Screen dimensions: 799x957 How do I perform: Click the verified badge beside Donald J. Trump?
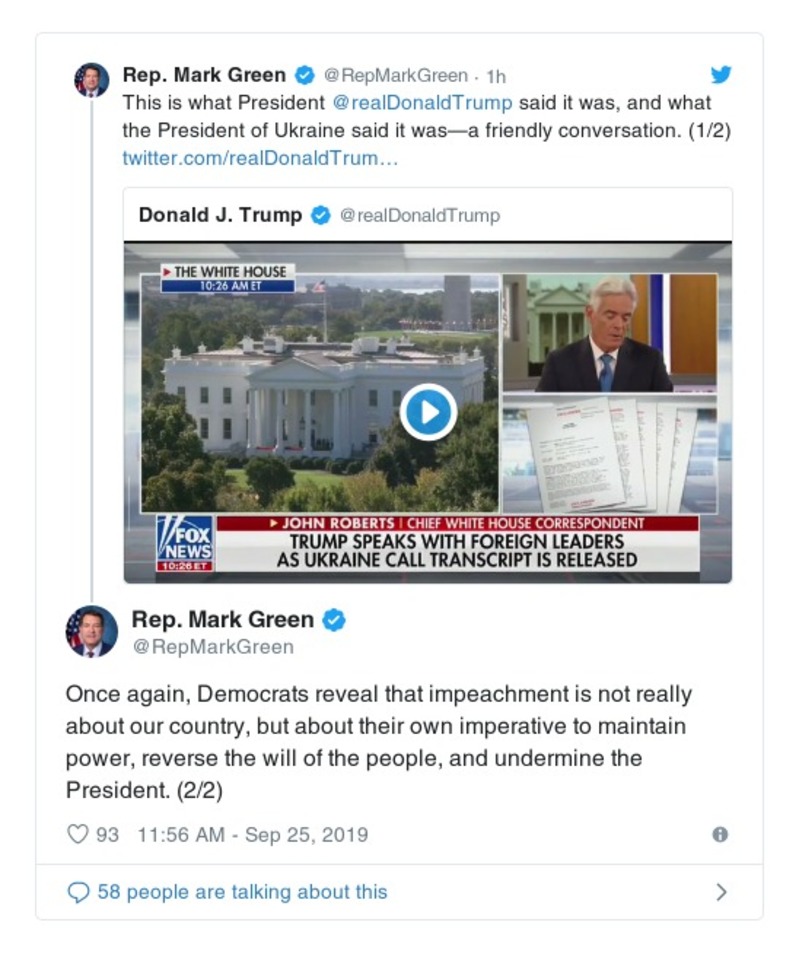(x=321, y=215)
